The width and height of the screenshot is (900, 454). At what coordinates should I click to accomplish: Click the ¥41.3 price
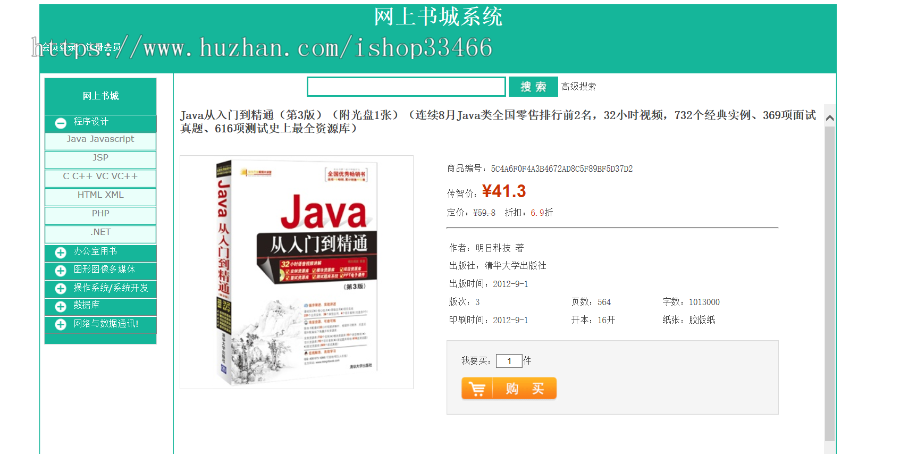click(504, 191)
